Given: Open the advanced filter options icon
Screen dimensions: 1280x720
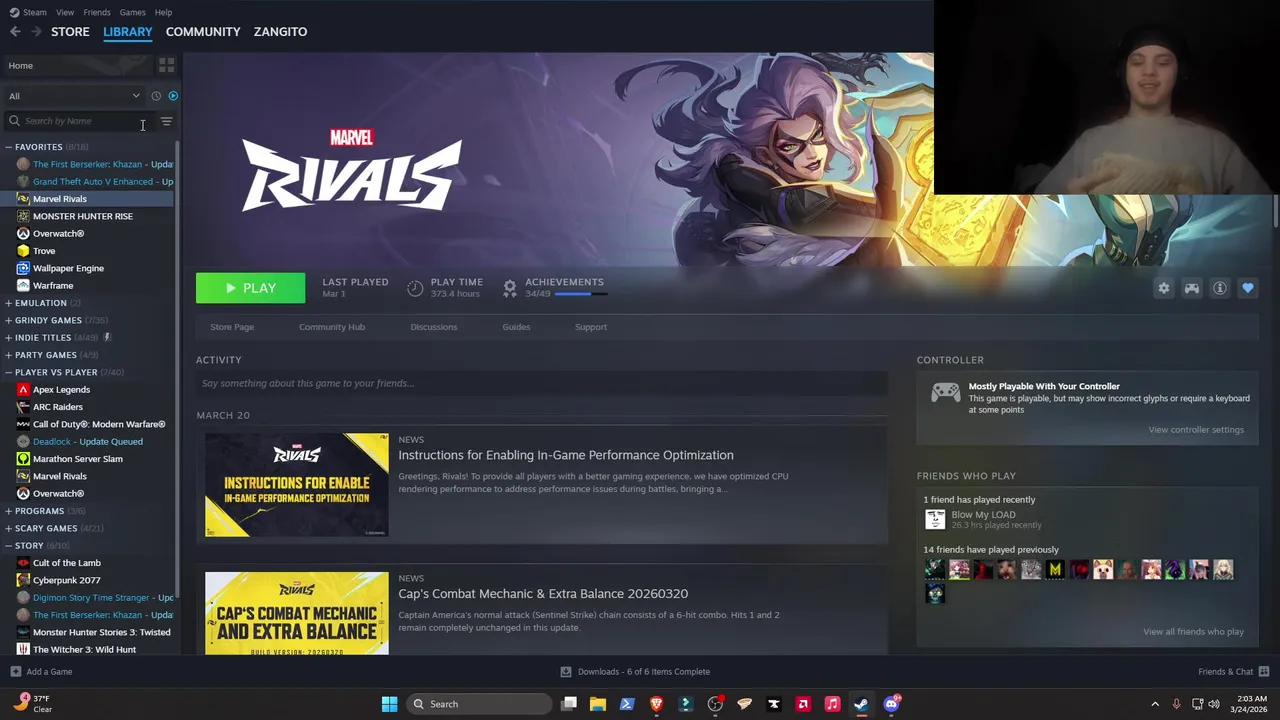Looking at the screenshot, I should tap(166, 121).
